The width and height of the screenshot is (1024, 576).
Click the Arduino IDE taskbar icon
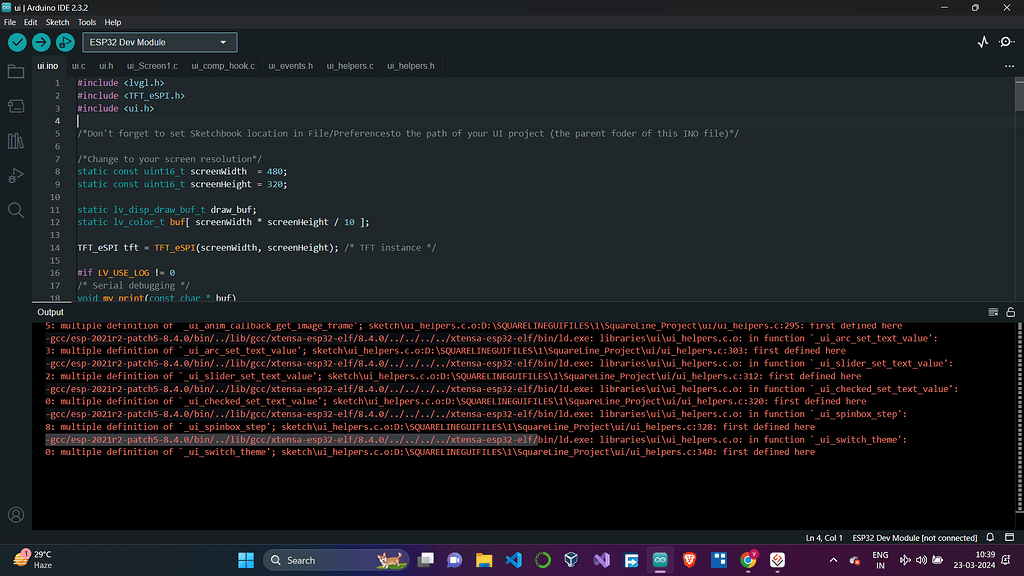click(660, 560)
